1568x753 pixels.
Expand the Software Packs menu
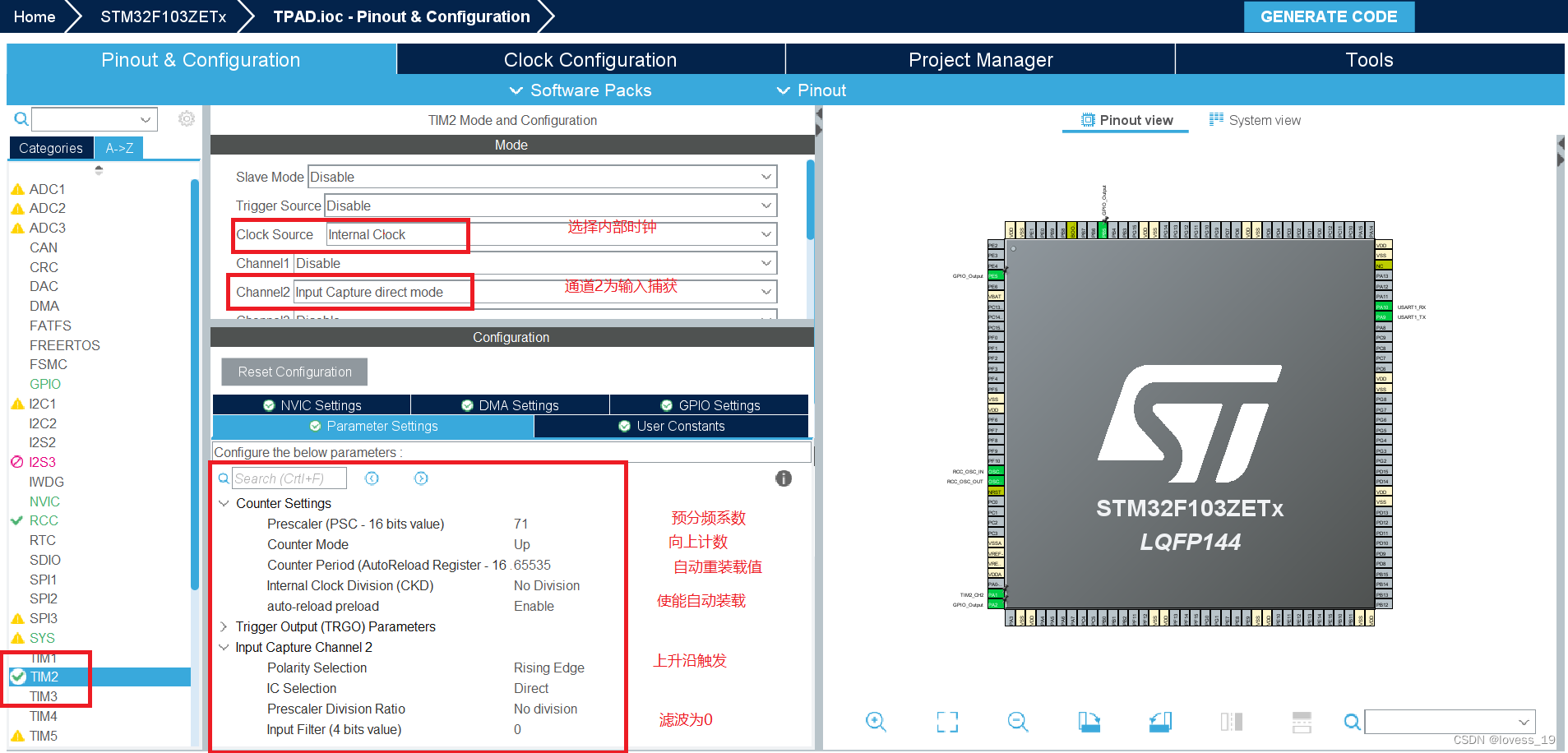(580, 90)
